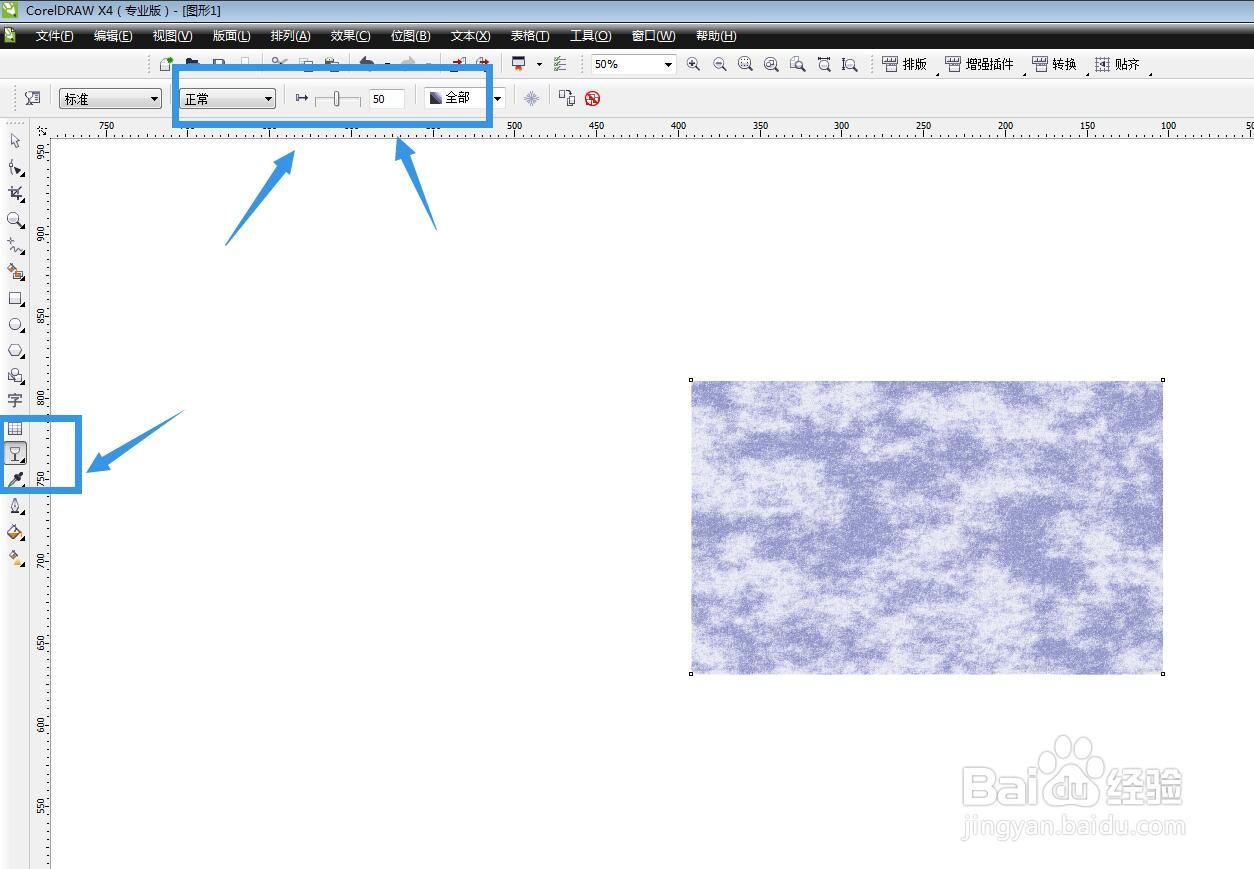Click the Welcome Screen icon

(x=560, y=64)
